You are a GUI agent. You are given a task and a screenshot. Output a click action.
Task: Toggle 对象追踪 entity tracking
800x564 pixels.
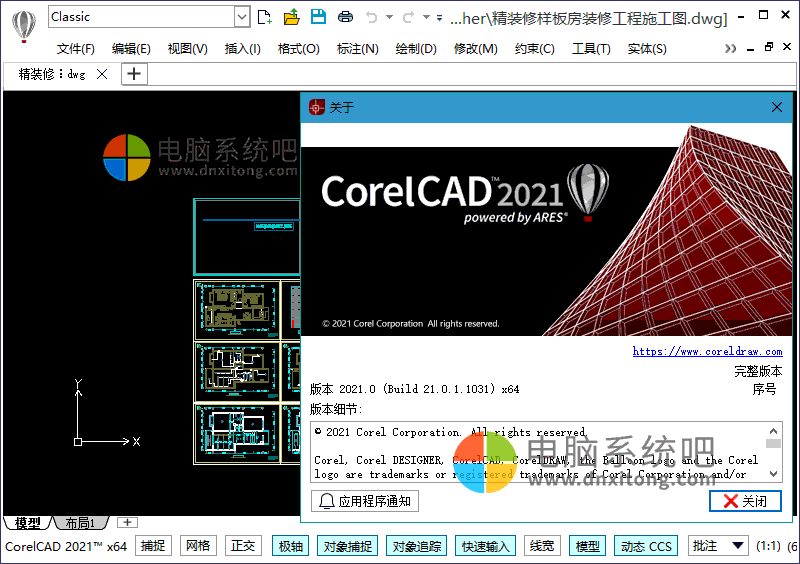(416, 546)
